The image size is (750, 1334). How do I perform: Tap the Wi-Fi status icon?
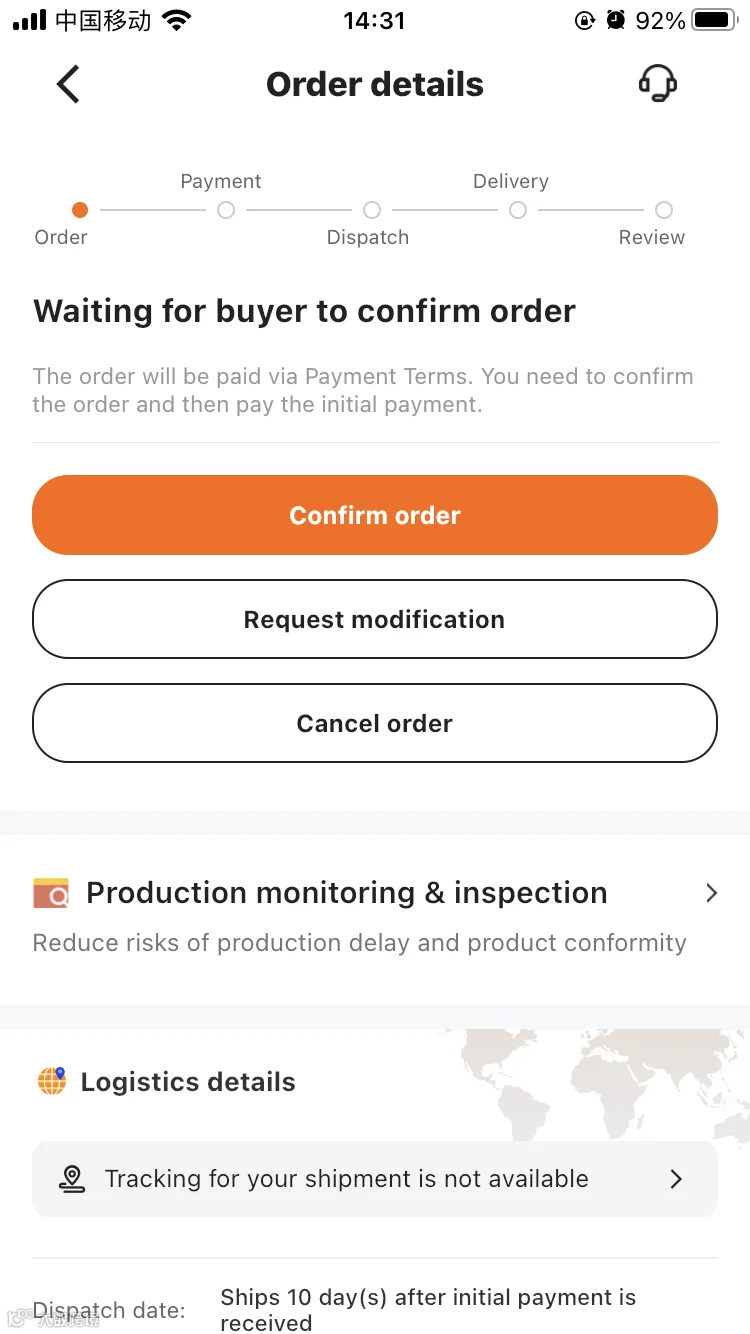[x=177, y=20]
